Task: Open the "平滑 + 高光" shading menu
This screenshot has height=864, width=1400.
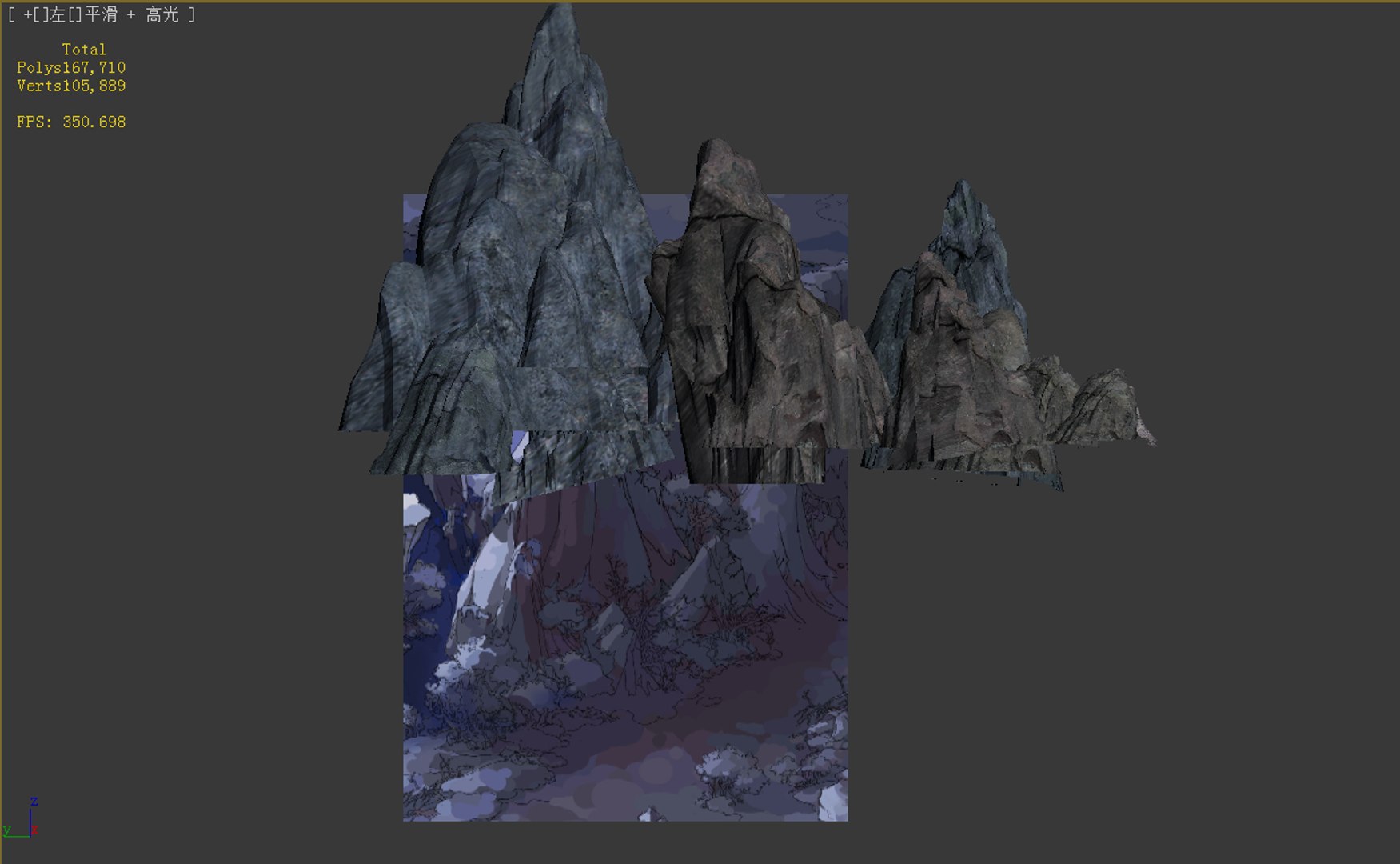Action: point(132,15)
